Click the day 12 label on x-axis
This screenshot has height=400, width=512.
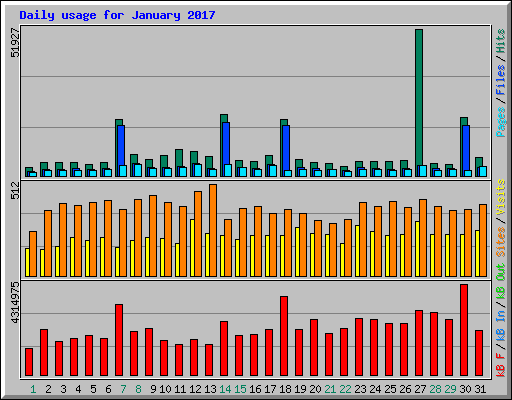click(x=195, y=389)
